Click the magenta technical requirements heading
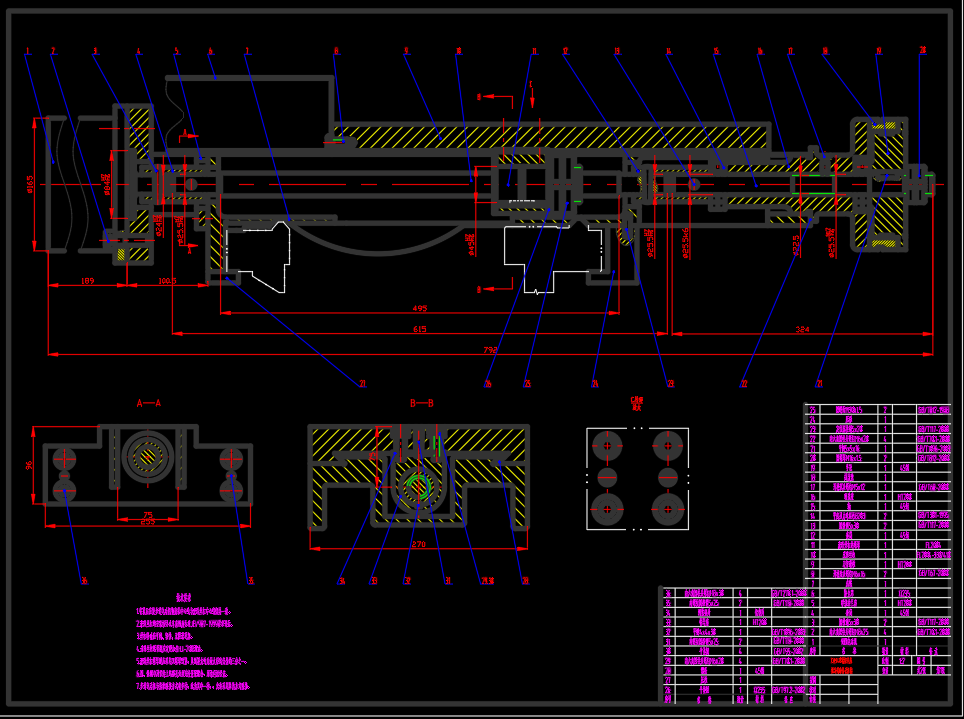This screenshot has width=964, height=719. 184,598
